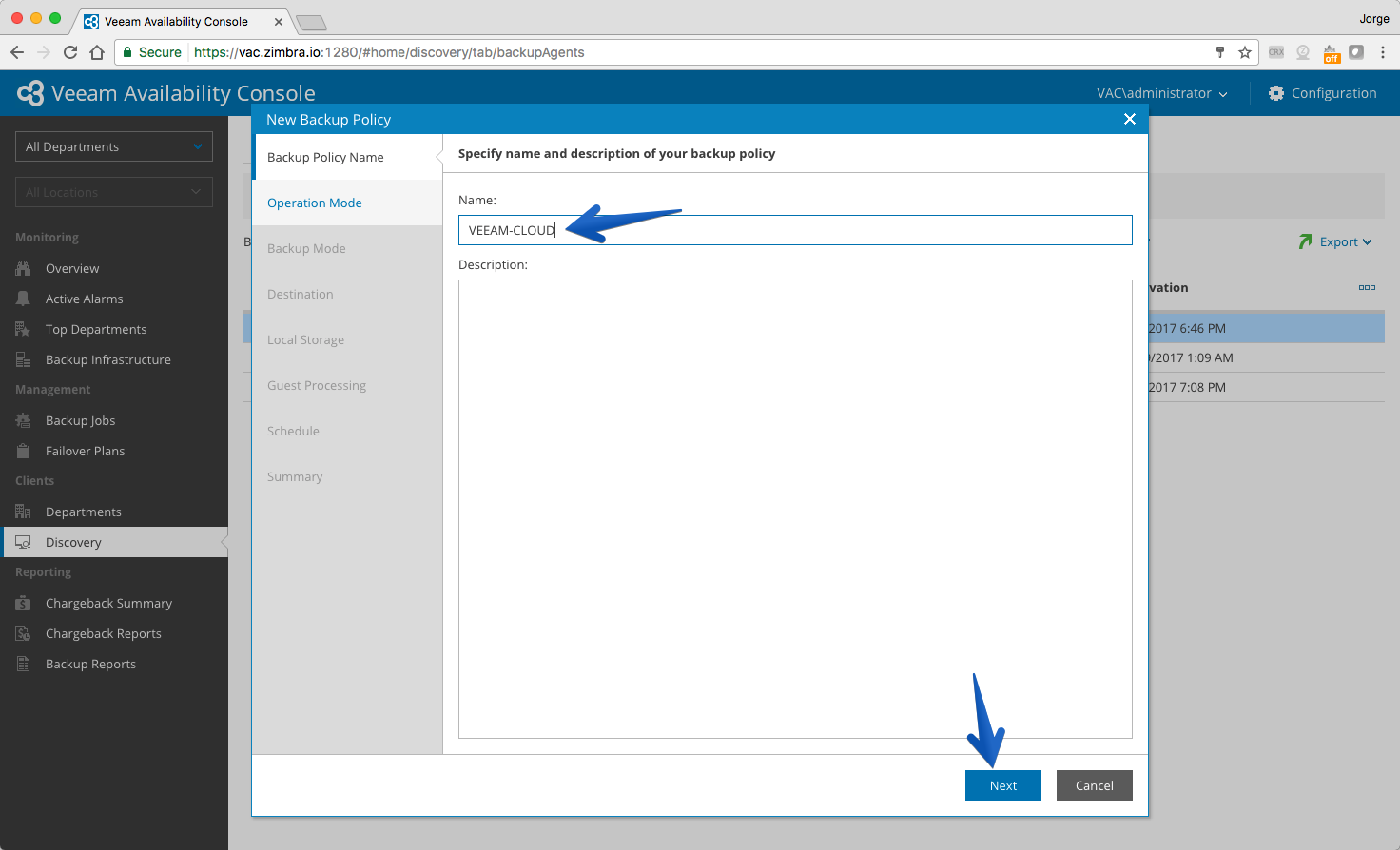This screenshot has width=1400, height=850.
Task: Close the New Backup Policy dialog
Action: click(1130, 119)
